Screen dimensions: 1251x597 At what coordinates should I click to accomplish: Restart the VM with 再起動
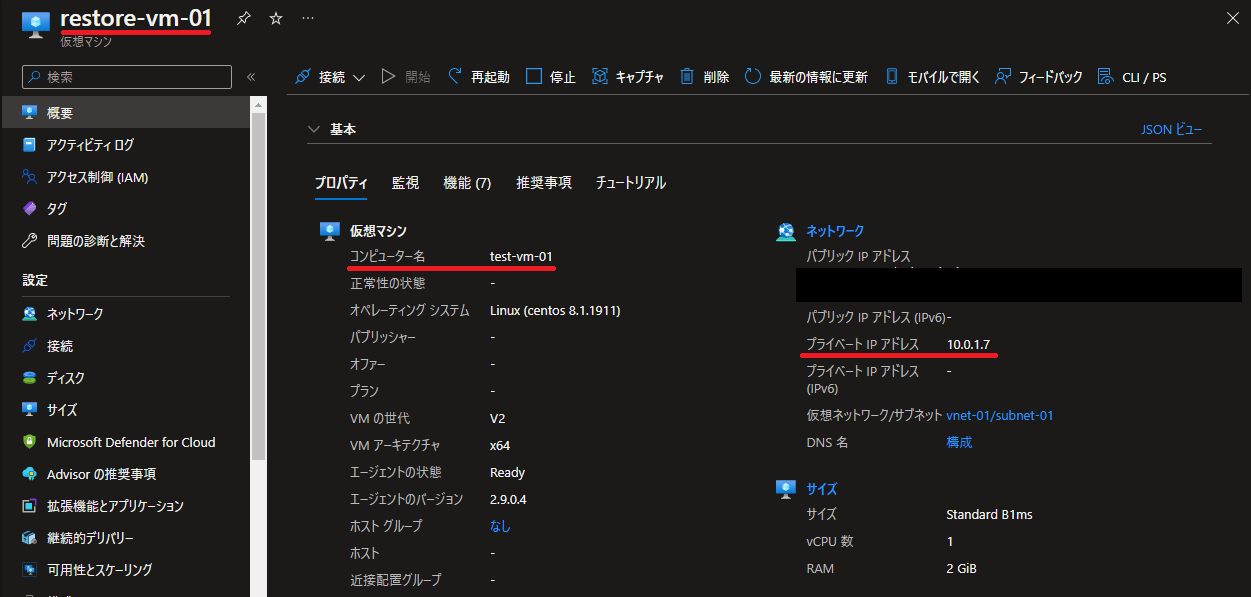[478, 77]
